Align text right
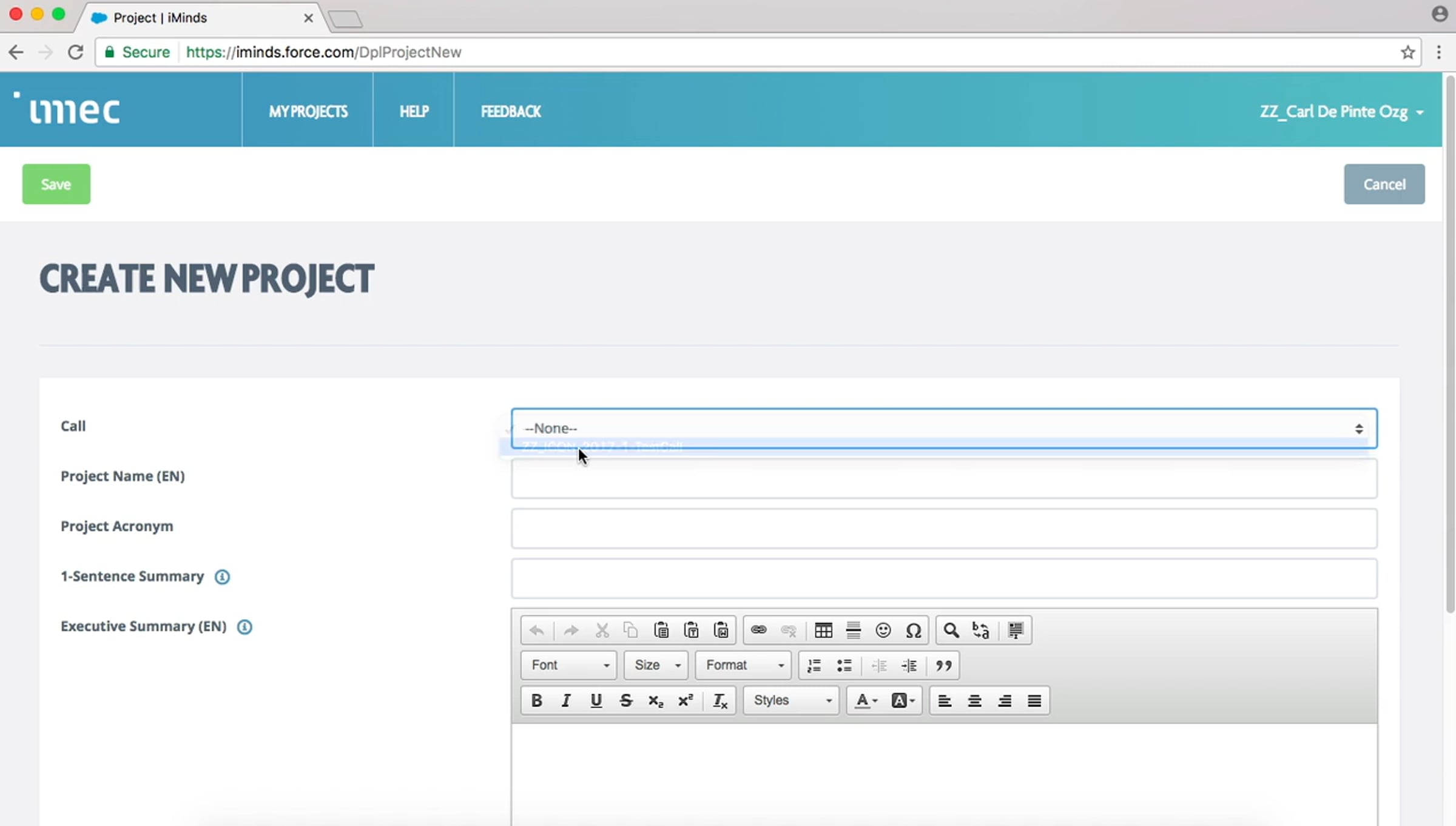 [x=1005, y=701]
